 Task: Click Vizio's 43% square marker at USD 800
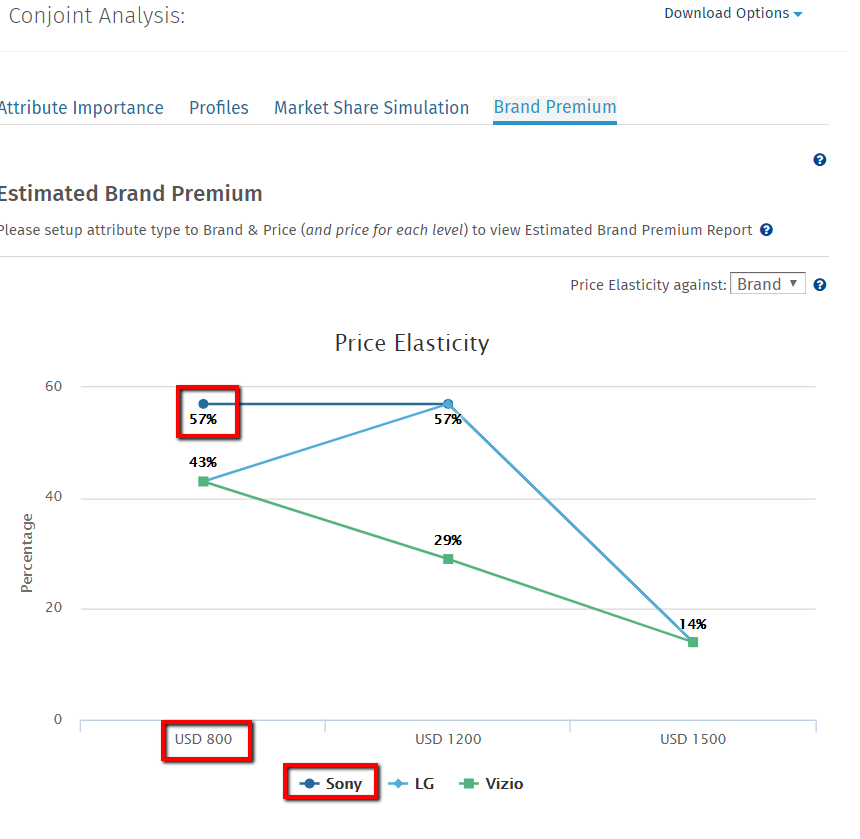pos(203,481)
